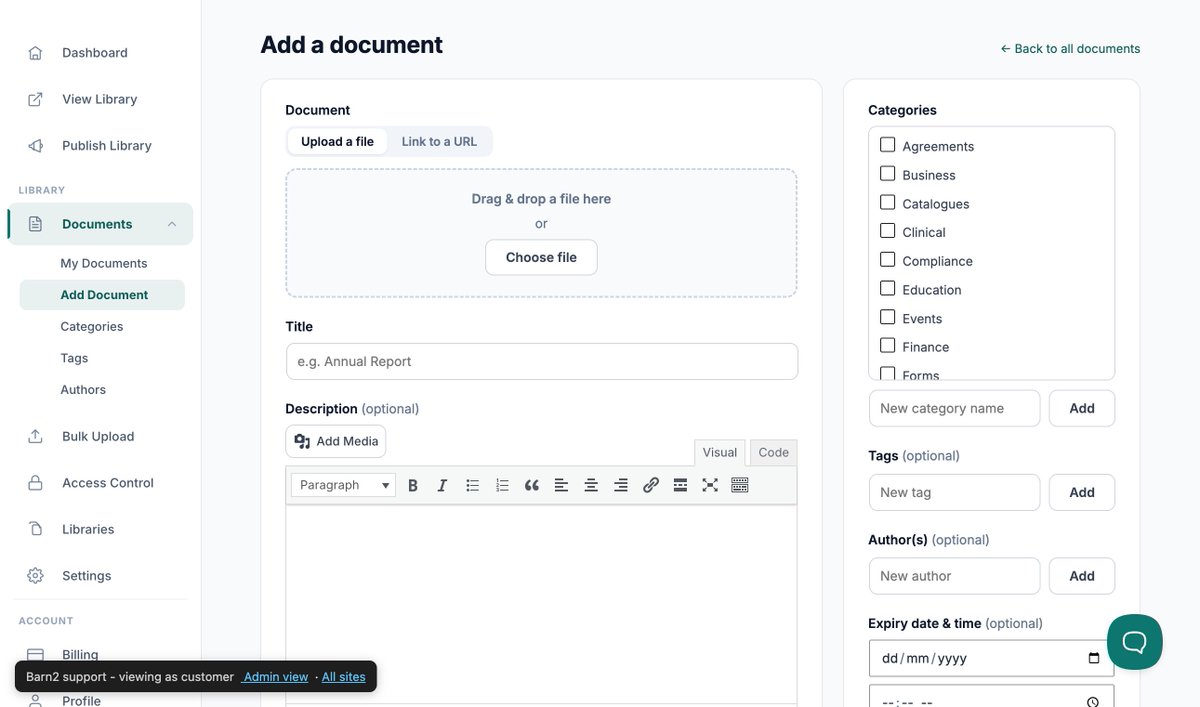Select Add Document sidebar item
1200x707 pixels.
point(102,295)
